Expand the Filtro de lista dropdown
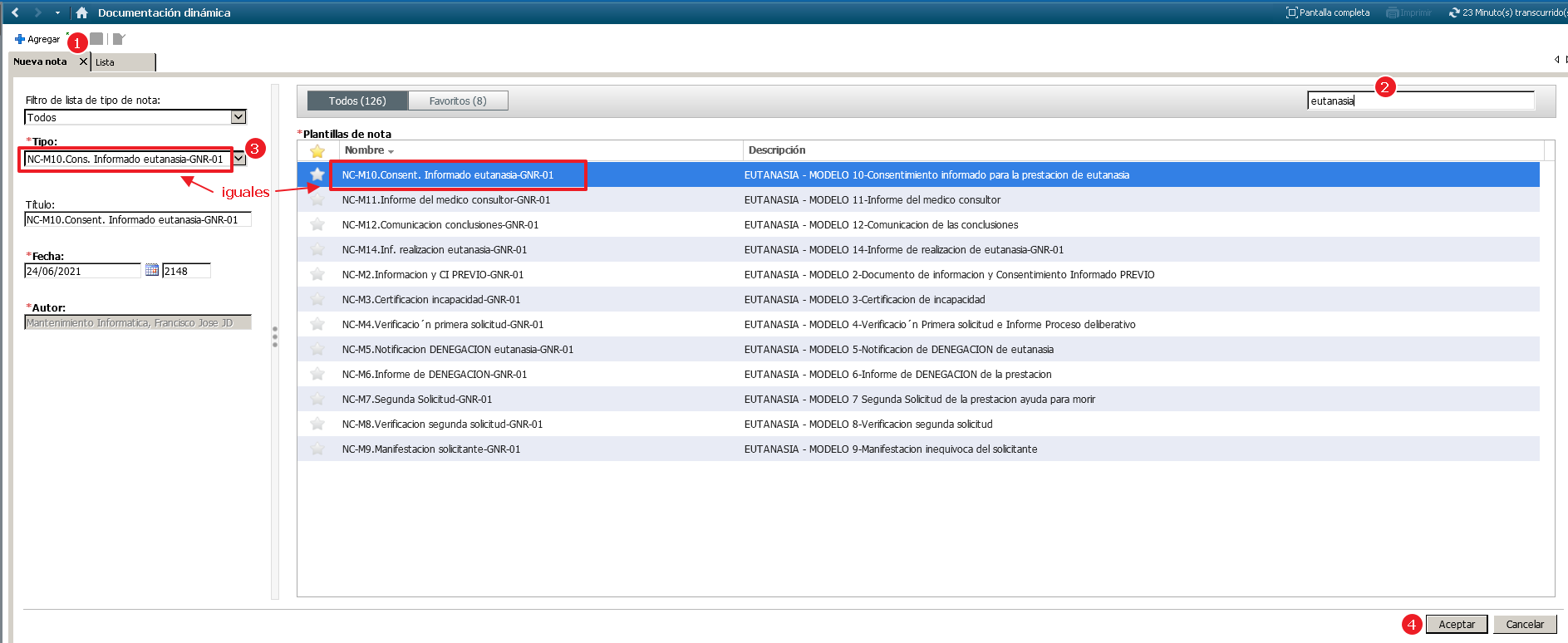This screenshot has width=1568, height=643. [238, 117]
